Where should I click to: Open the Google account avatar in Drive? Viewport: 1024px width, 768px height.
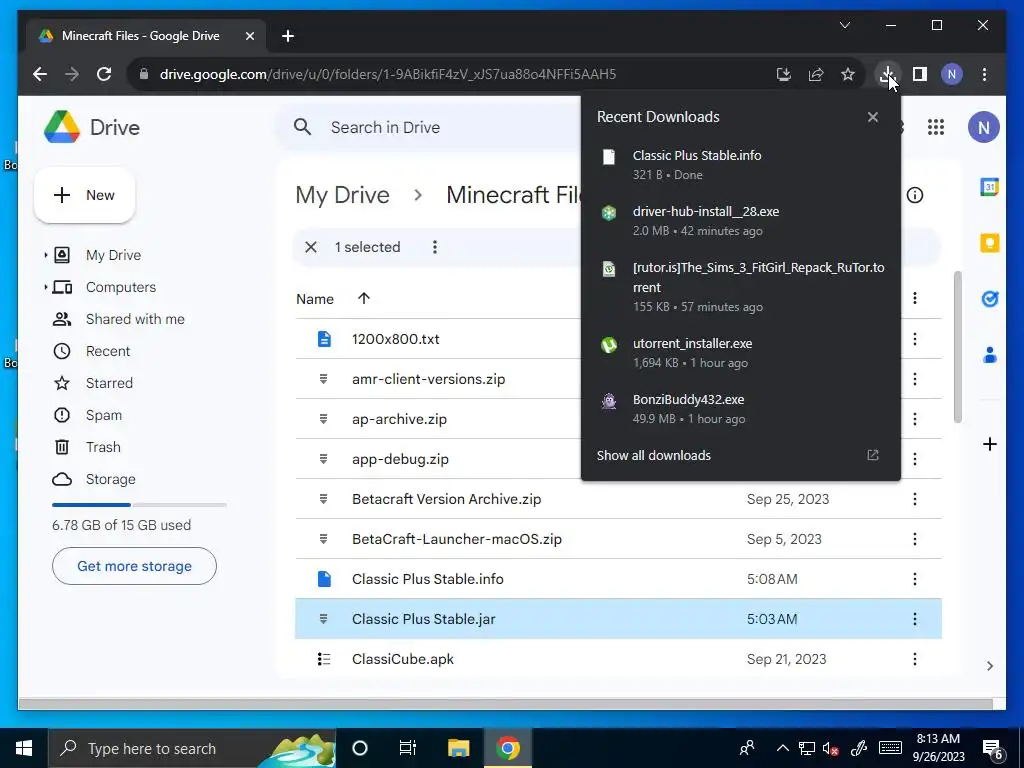click(x=984, y=127)
